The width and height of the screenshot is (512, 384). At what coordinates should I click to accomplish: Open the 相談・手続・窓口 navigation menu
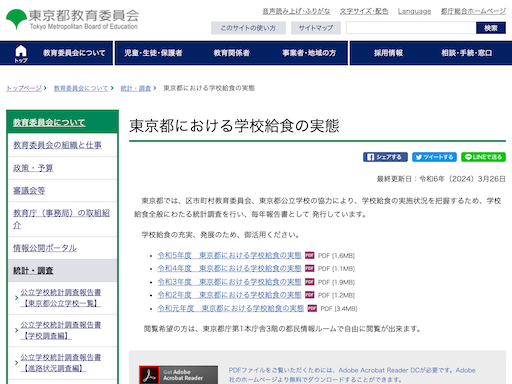pyautogui.click(x=467, y=53)
